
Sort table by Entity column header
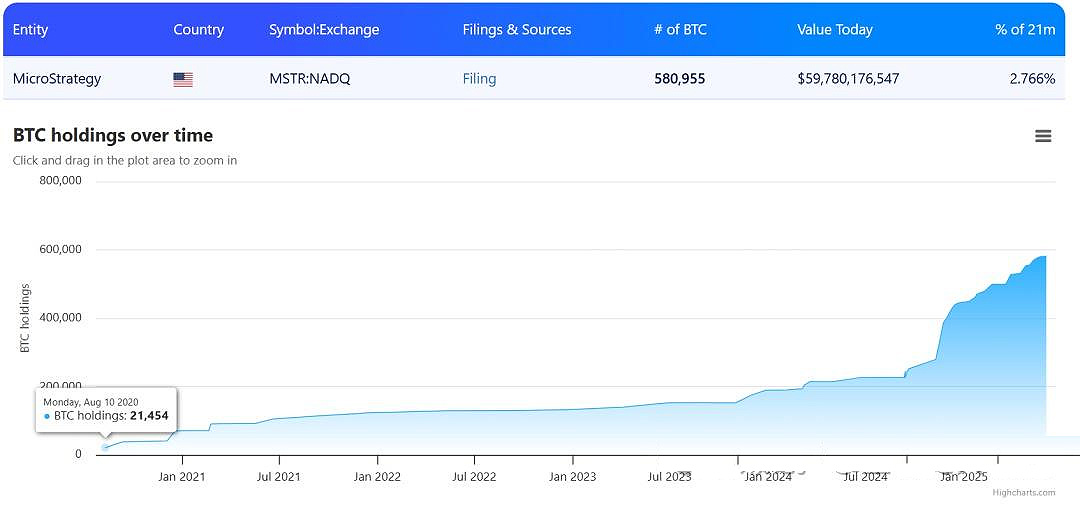pos(30,30)
